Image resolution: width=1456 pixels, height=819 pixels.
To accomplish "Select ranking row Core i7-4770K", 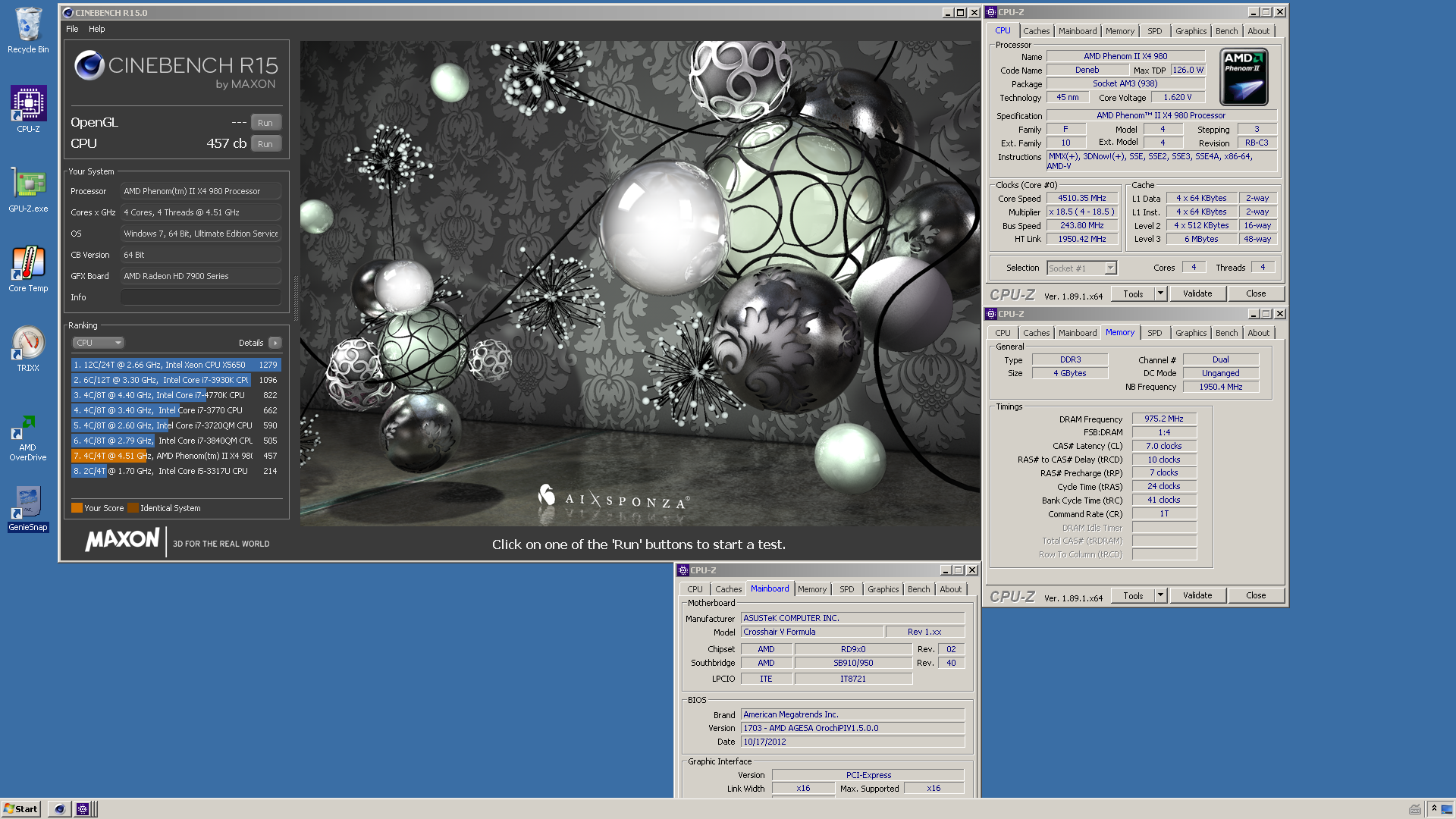I will coord(176,395).
